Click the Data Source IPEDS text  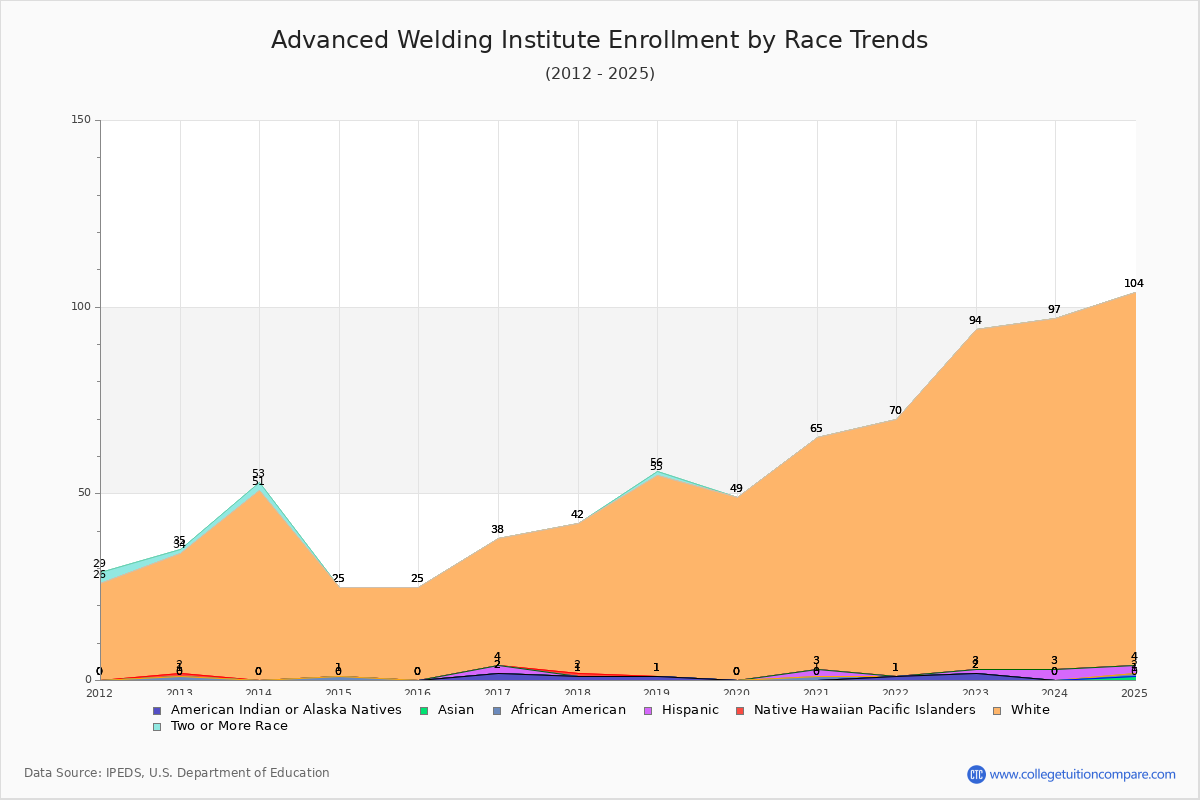pyautogui.click(x=177, y=773)
